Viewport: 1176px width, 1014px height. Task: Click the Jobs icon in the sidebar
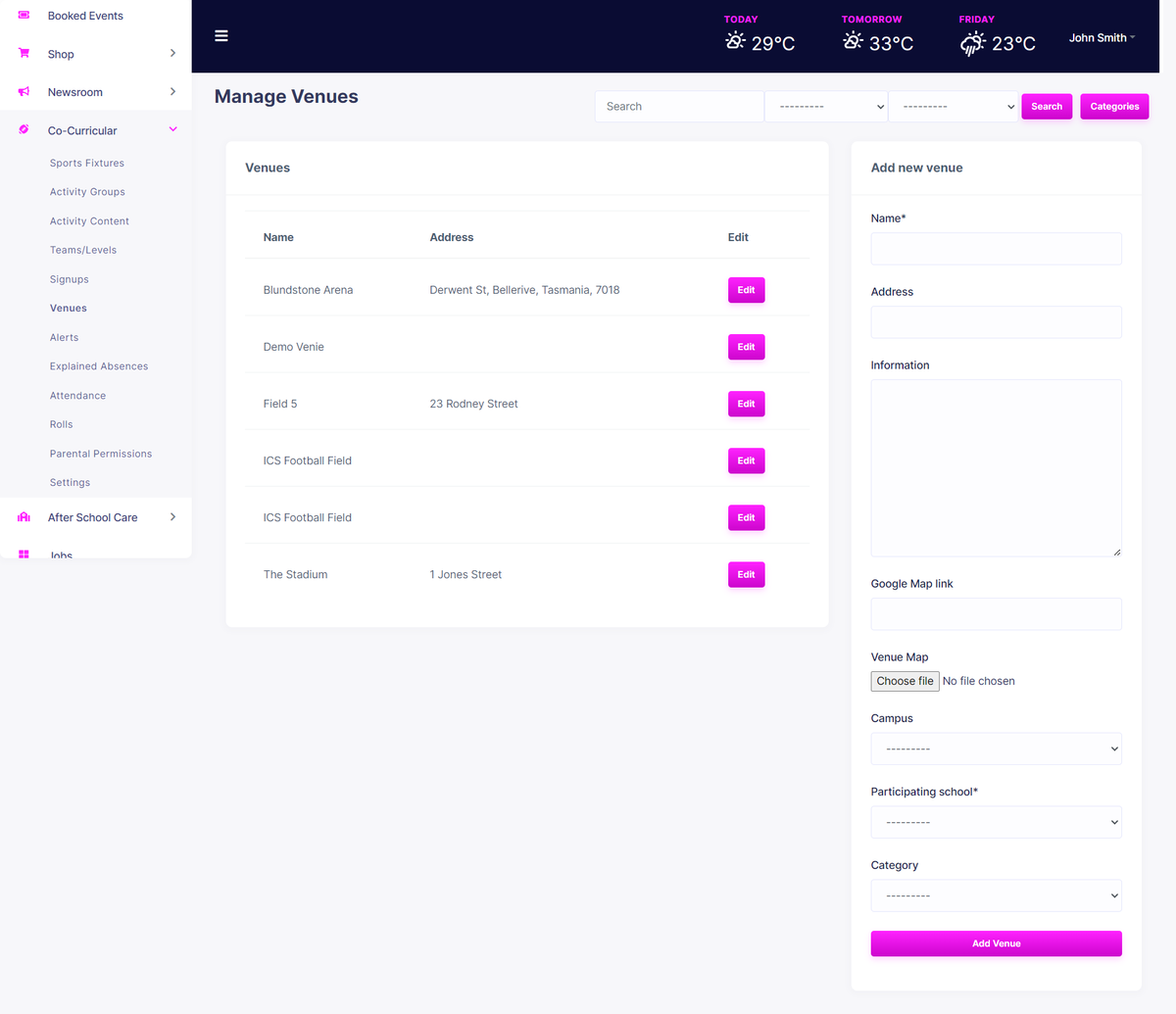coord(24,555)
